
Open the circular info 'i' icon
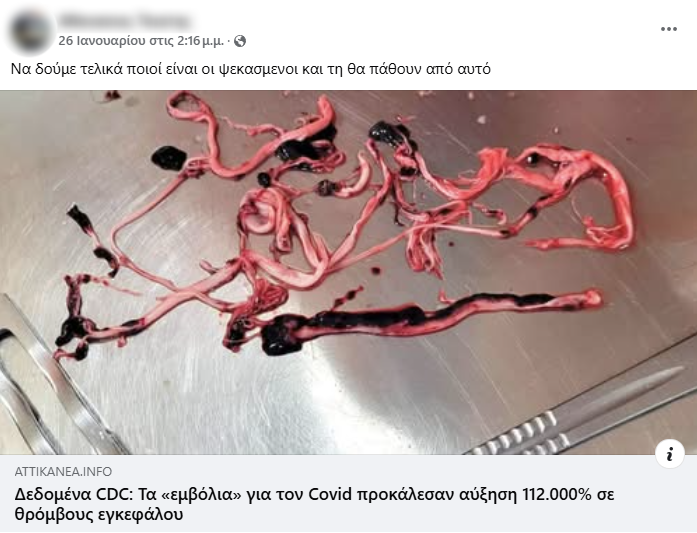tap(669, 454)
